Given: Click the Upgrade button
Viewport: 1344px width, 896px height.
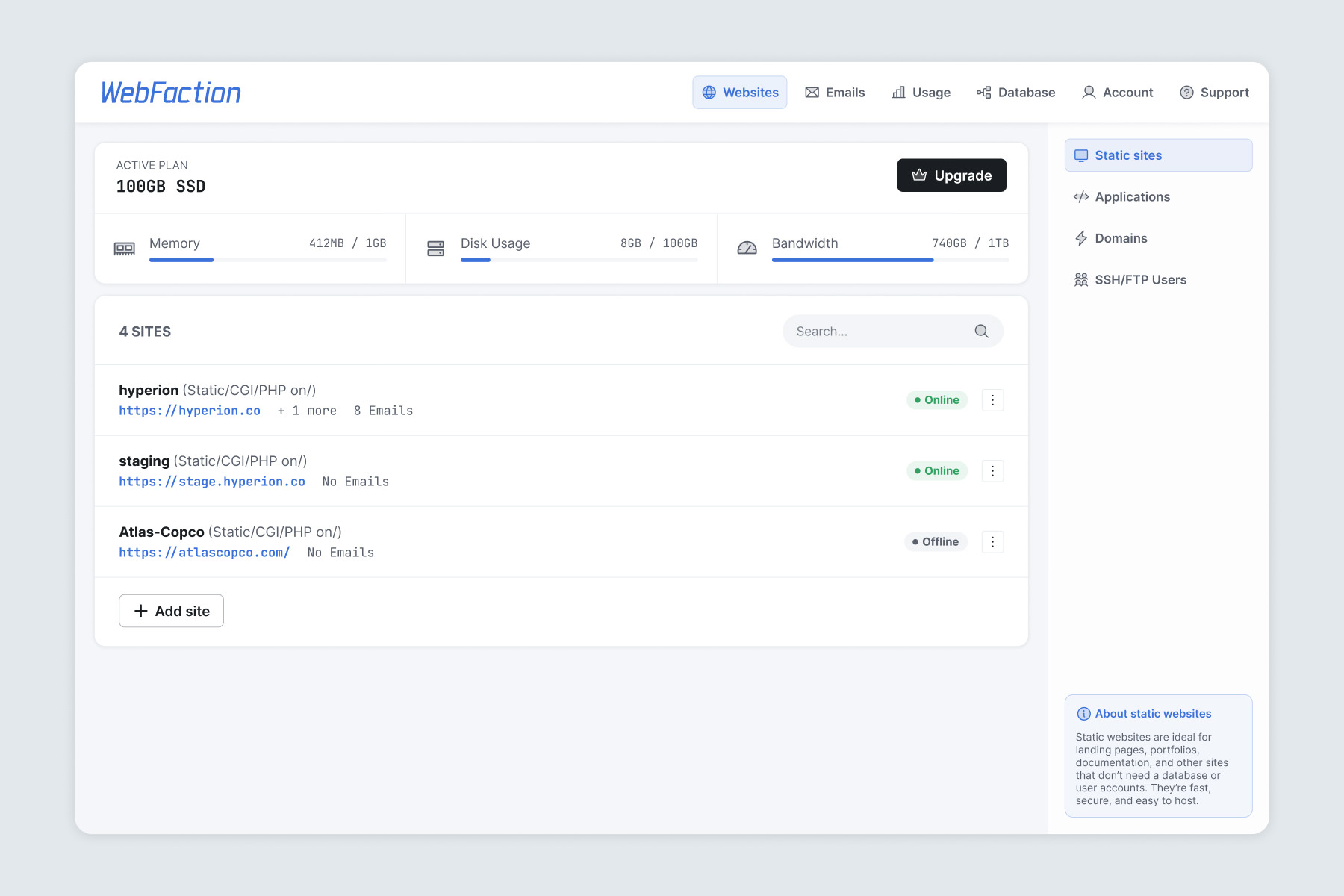Looking at the screenshot, I should point(951,175).
